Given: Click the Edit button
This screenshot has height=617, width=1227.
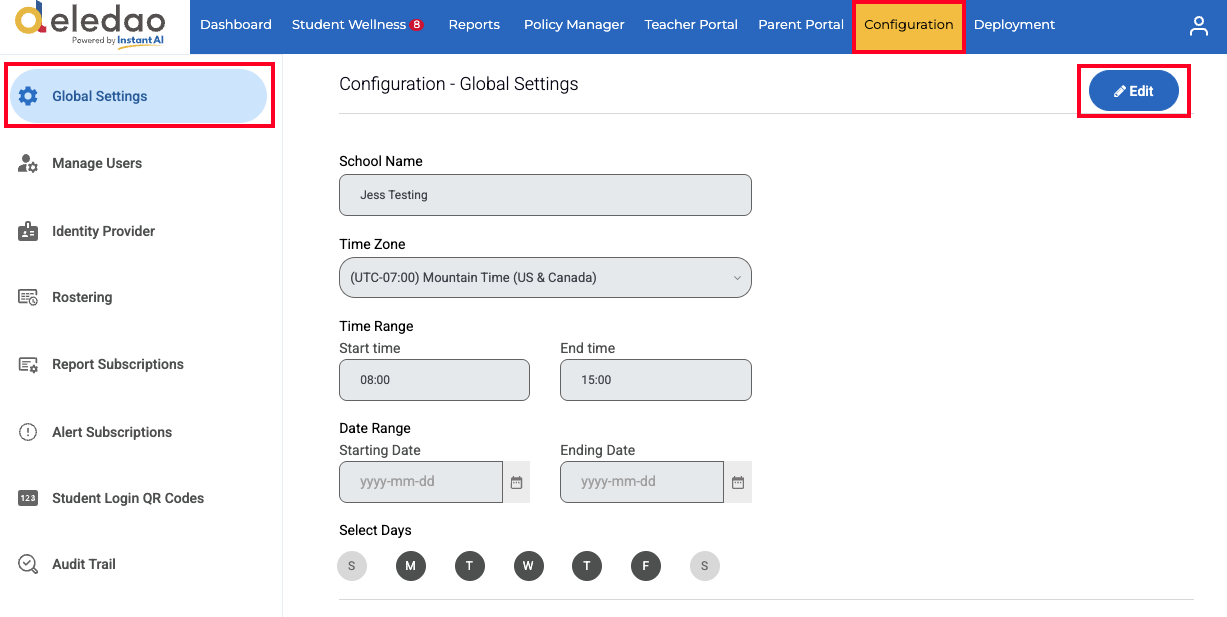Looking at the screenshot, I should coord(1134,91).
